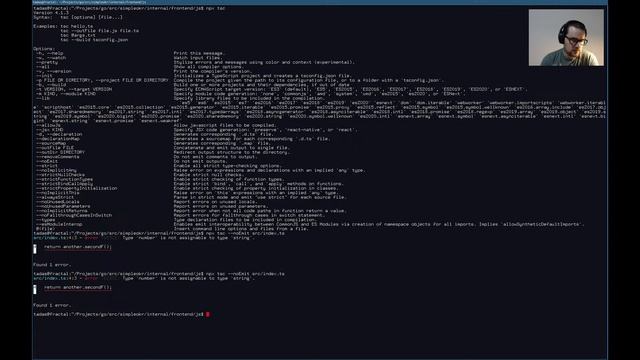
Task: Click the '--noFallthroughCasesInSwitch' option
Action: (x=74, y=215)
